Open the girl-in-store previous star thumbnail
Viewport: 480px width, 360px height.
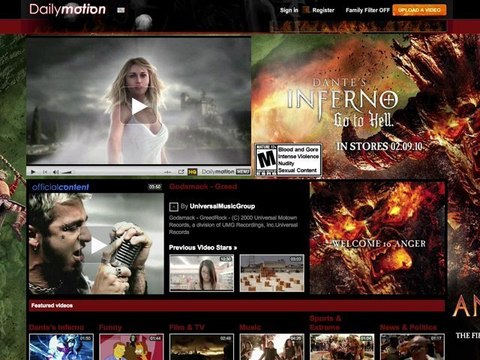pos(202,273)
